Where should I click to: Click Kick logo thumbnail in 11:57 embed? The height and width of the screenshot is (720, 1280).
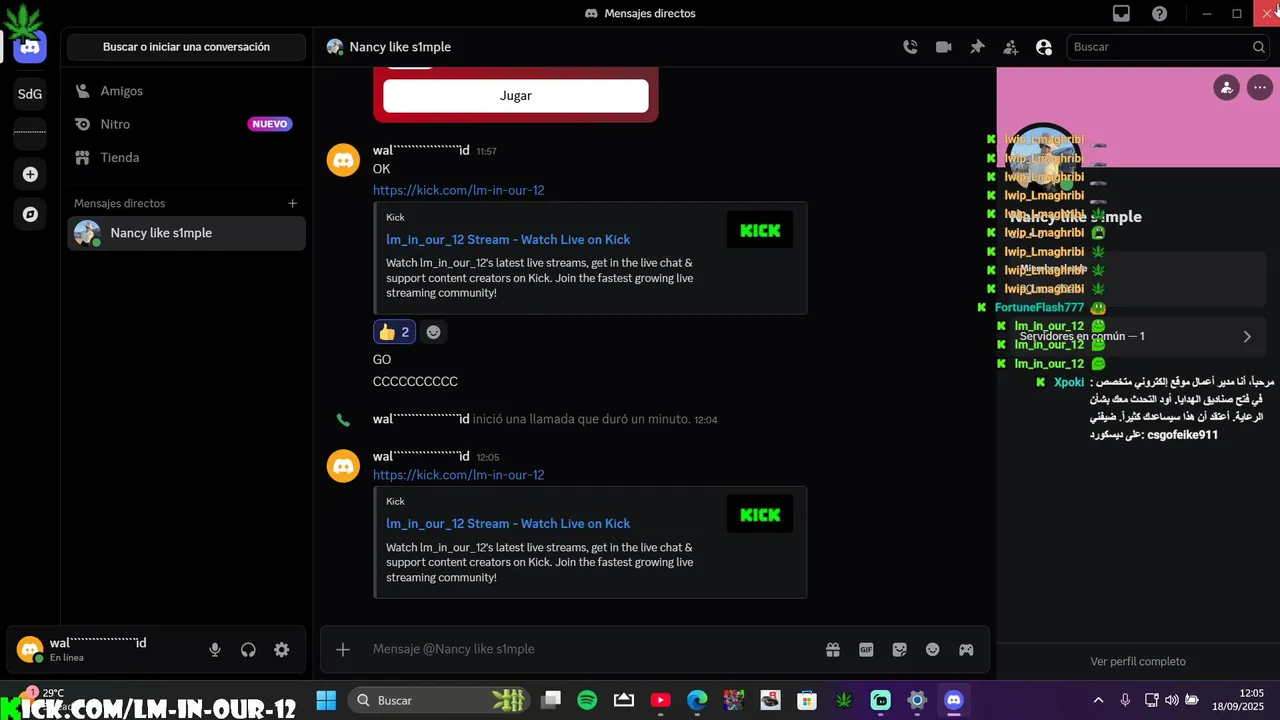click(759, 230)
